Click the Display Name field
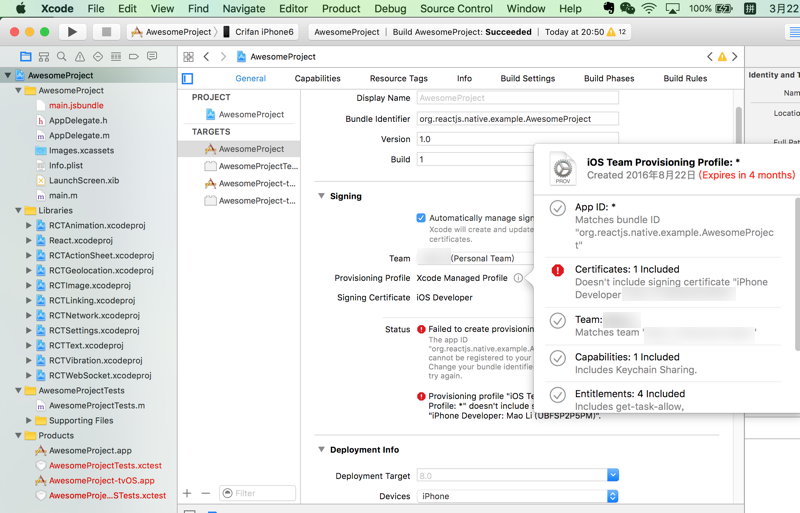This screenshot has height=513, width=800. [517, 97]
